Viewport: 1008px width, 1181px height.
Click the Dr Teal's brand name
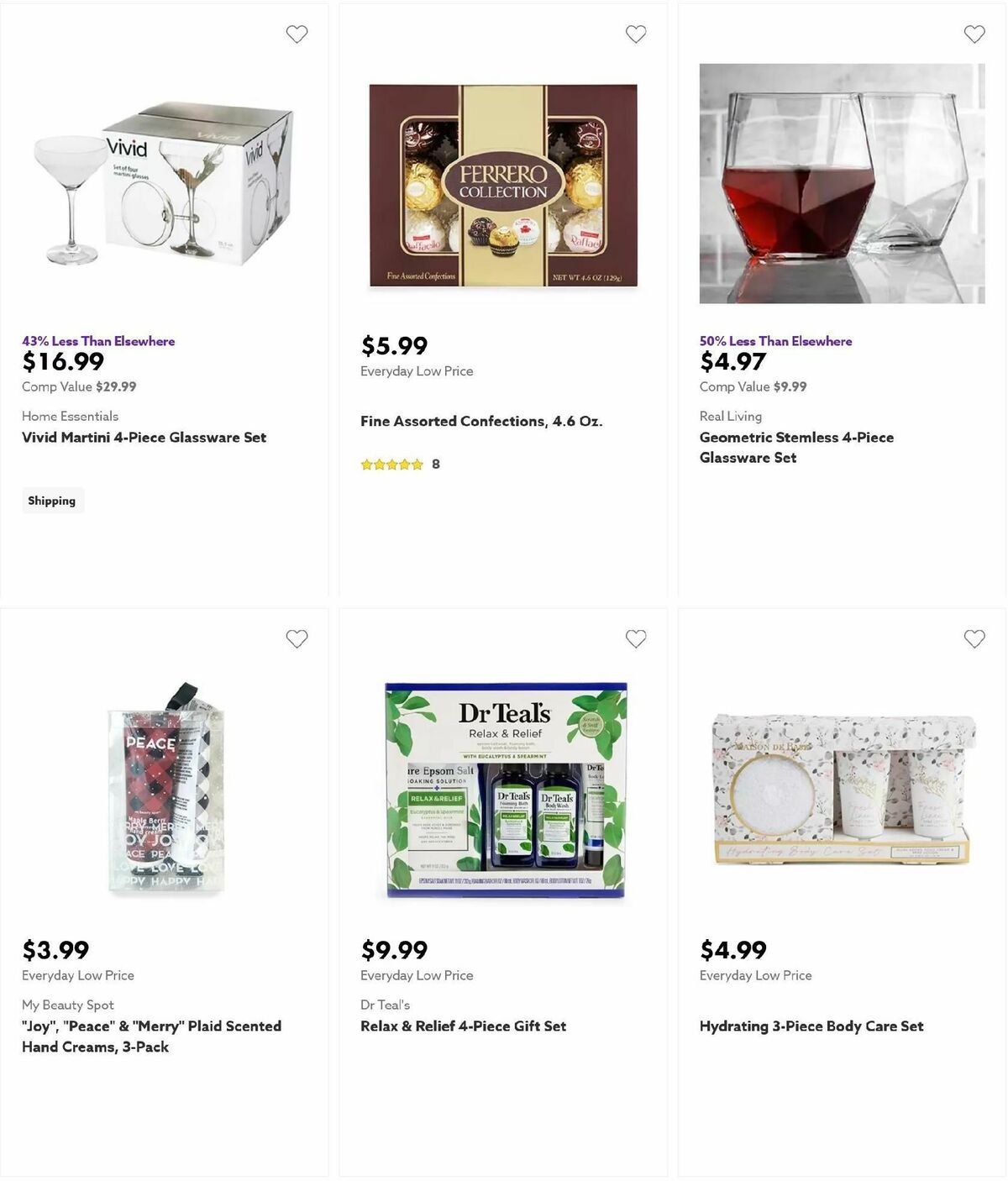pyautogui.click(x=384, y=1004)
